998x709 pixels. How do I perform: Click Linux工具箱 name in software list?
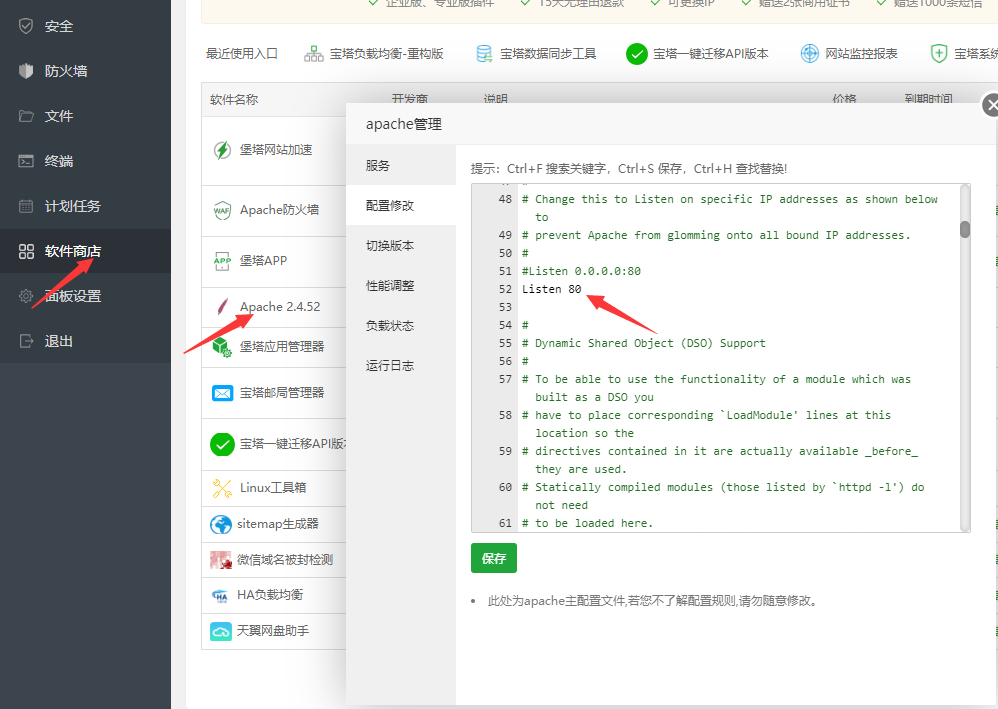pos(273,488)
